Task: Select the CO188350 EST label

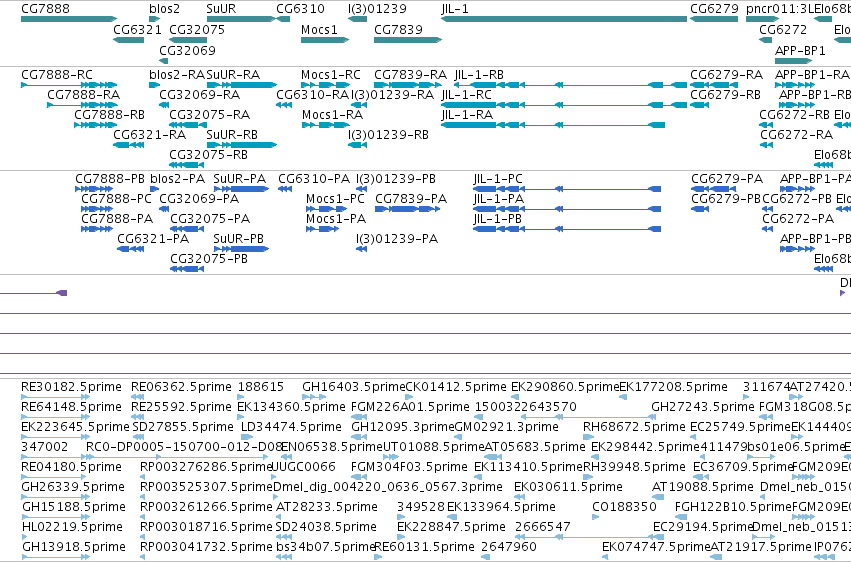Action: click(624, 507)
